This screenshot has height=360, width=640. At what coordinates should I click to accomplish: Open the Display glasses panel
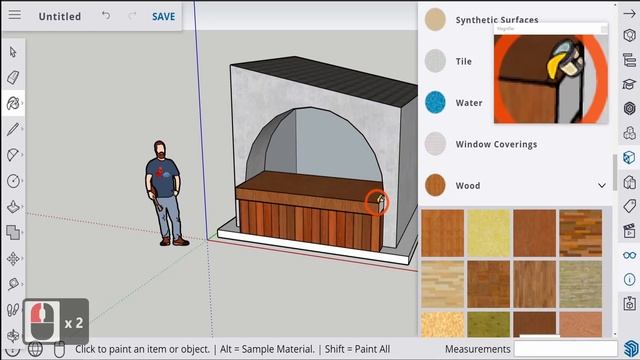629,256
